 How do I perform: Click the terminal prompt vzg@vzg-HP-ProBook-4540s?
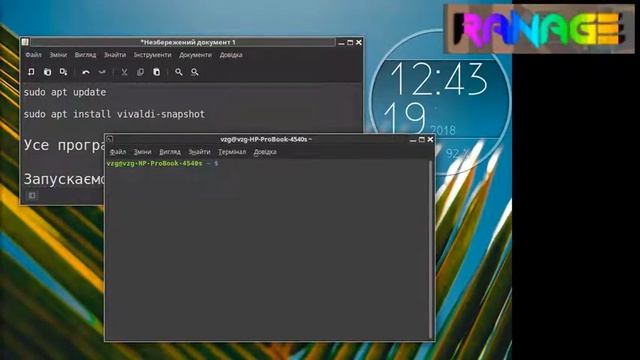point(154,163)
